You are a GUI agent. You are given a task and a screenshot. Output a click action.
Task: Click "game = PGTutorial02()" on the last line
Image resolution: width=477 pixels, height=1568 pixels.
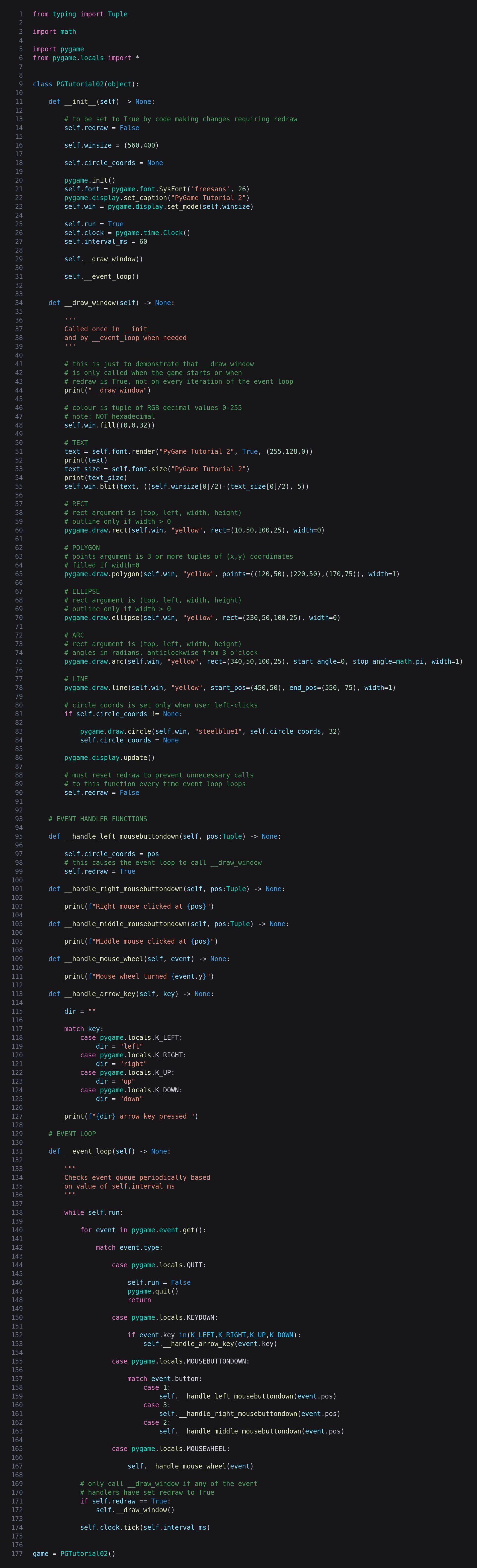[x=74, y=1554]
